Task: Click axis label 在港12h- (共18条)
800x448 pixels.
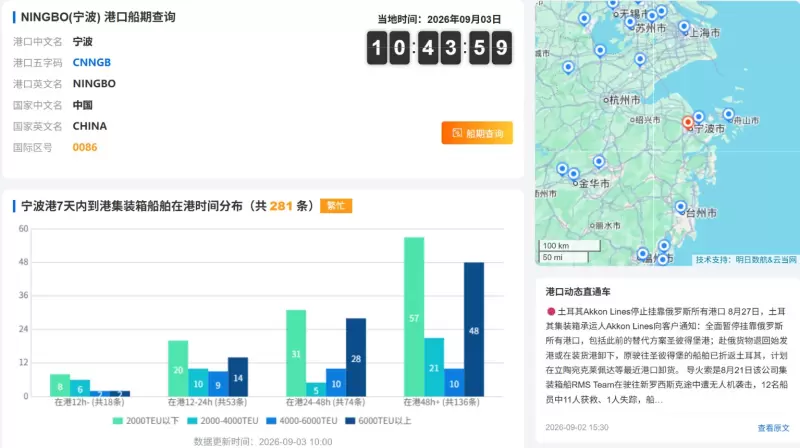Action: tap(89, 402)
